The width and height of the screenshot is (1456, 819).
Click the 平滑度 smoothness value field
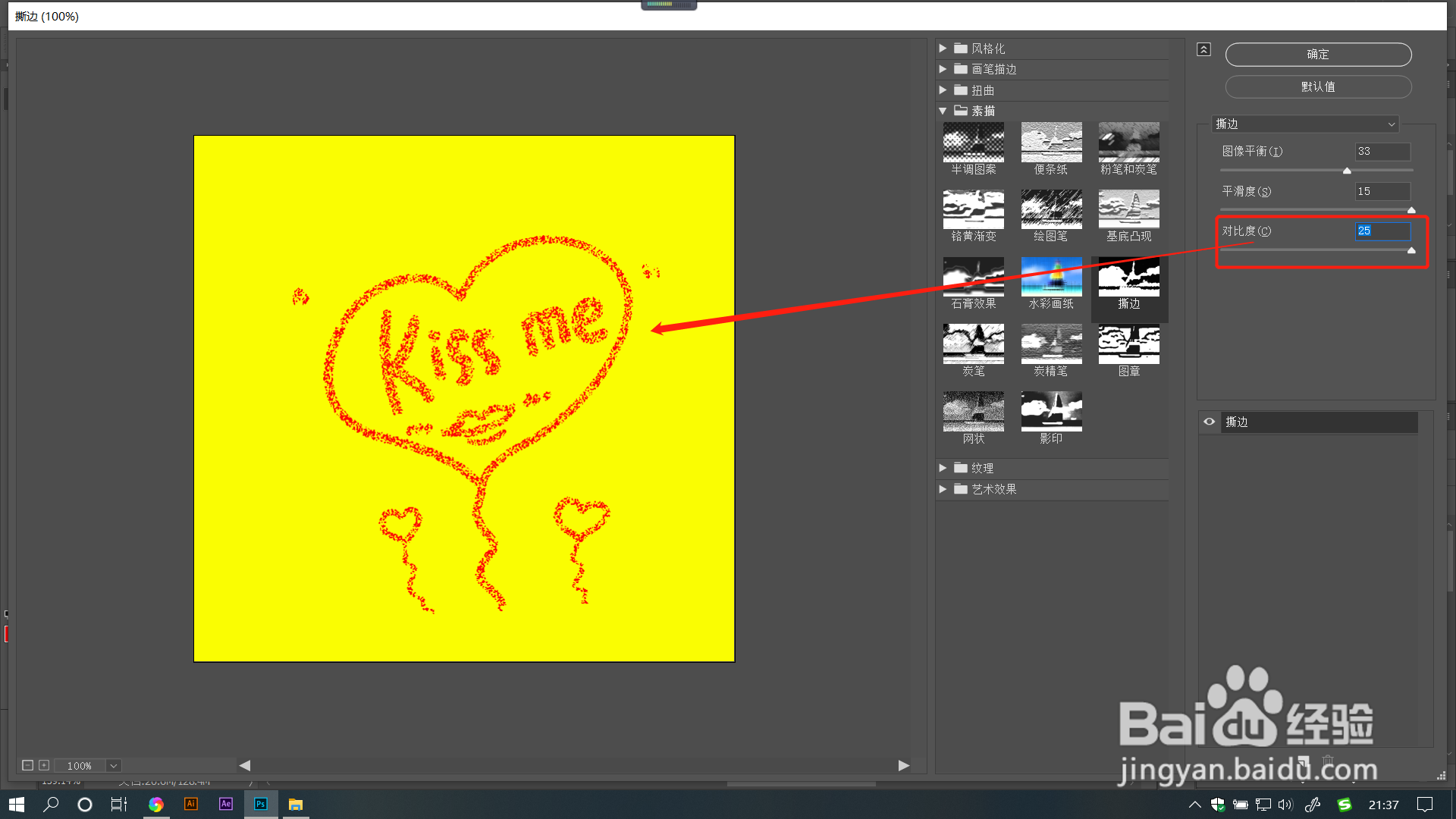(x=1383, y=191)
